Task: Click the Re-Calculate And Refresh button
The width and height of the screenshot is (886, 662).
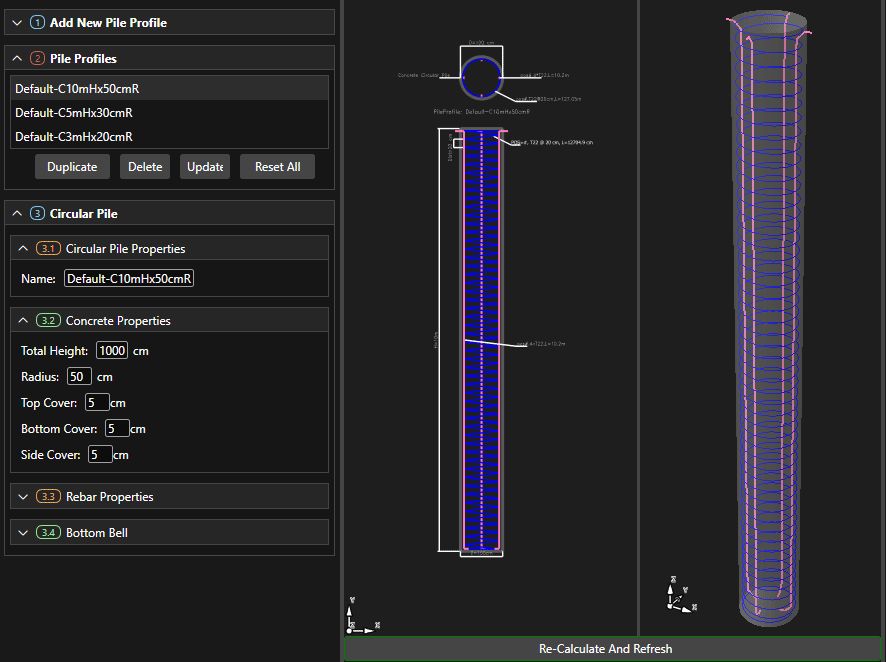Action: coord(605,649)
